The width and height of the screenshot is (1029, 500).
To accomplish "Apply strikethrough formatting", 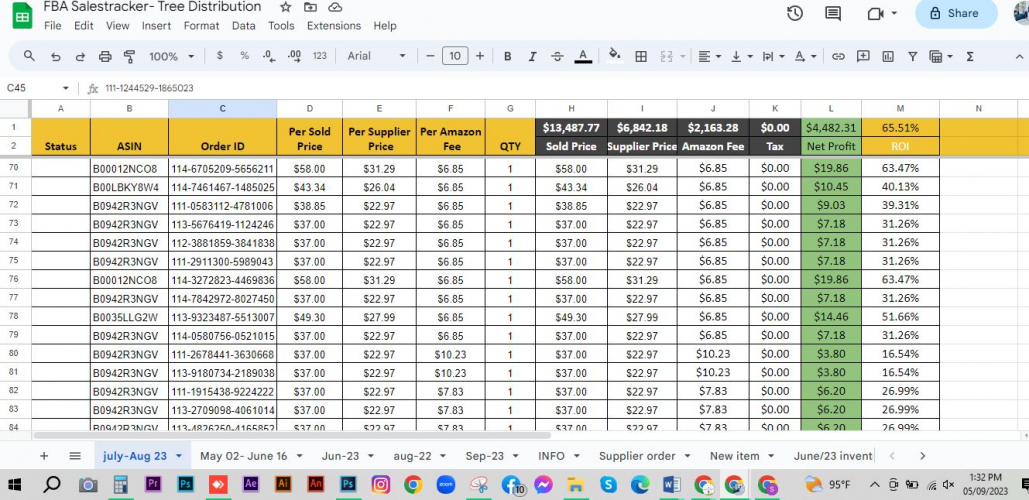I will [557, 56].
